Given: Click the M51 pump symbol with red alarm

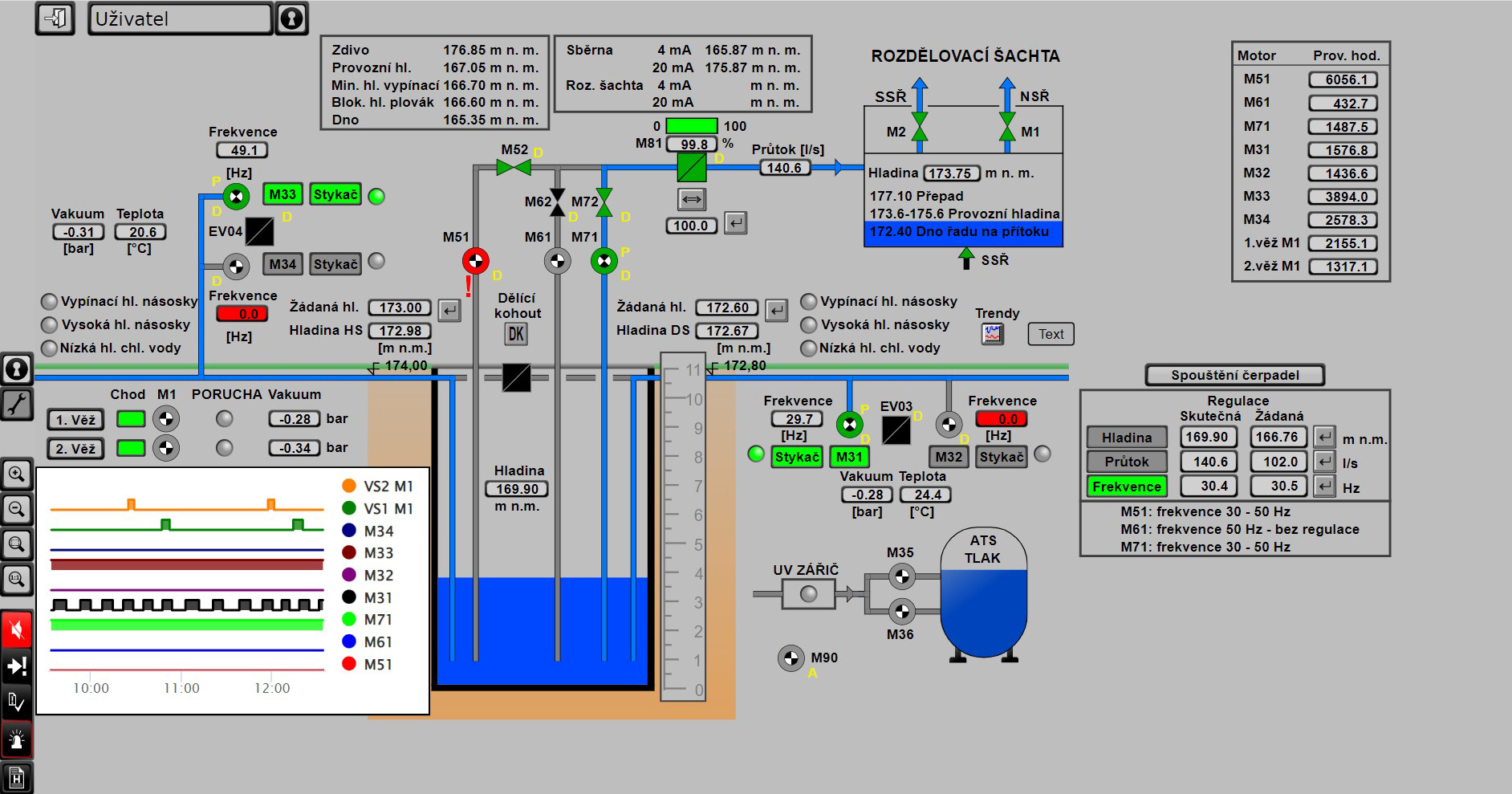Looking at the screenshot, I should point(475,261).
